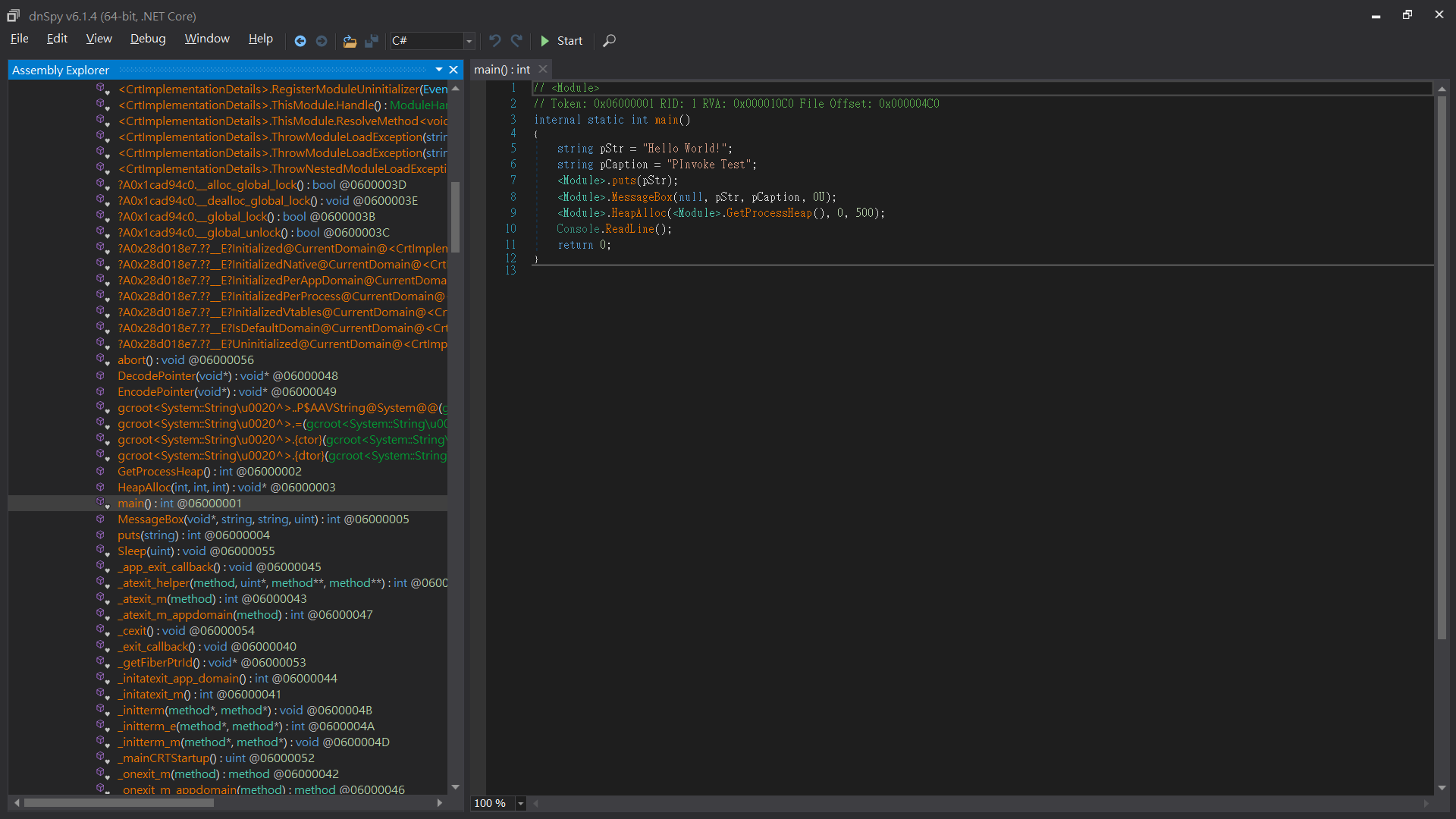The height and width of the screenshot is (819, 1456).
Task: Select the HeapAlloc method node
Action: coord(144,488)
